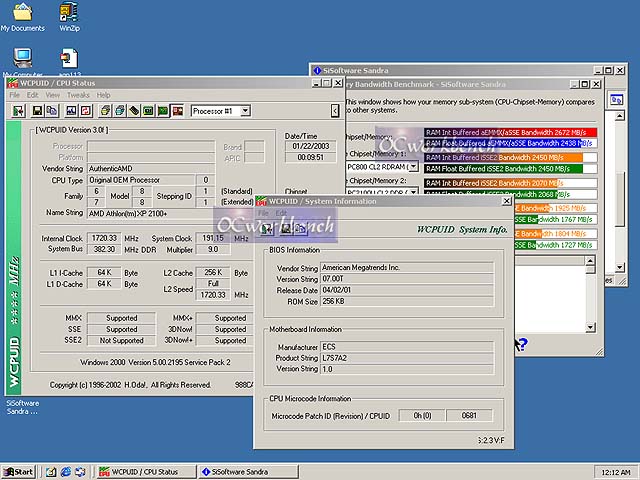Screen dimensions: 640x480
Task: Click the question mark help cursor in Sandra
Action: click(521, 344)
